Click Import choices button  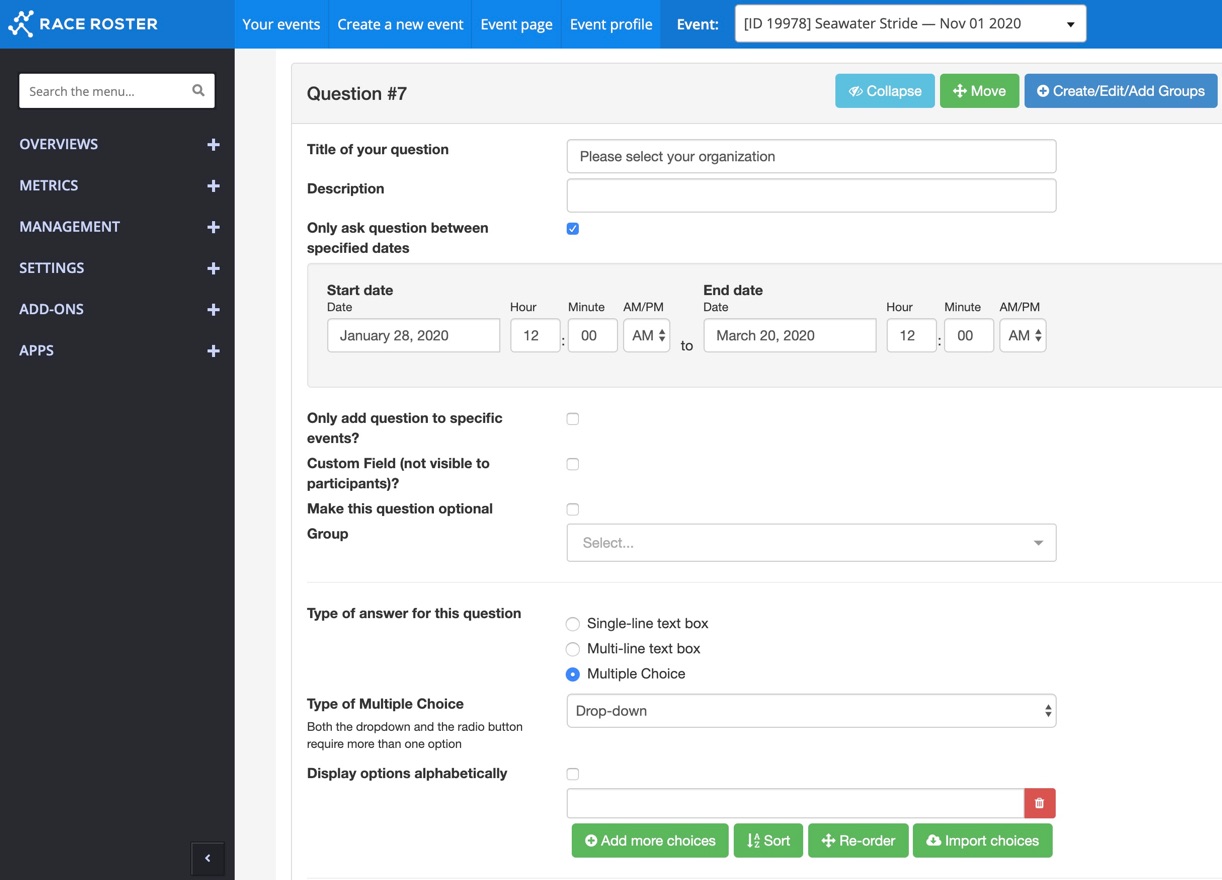pyautogui.click(x=982, y=841)
